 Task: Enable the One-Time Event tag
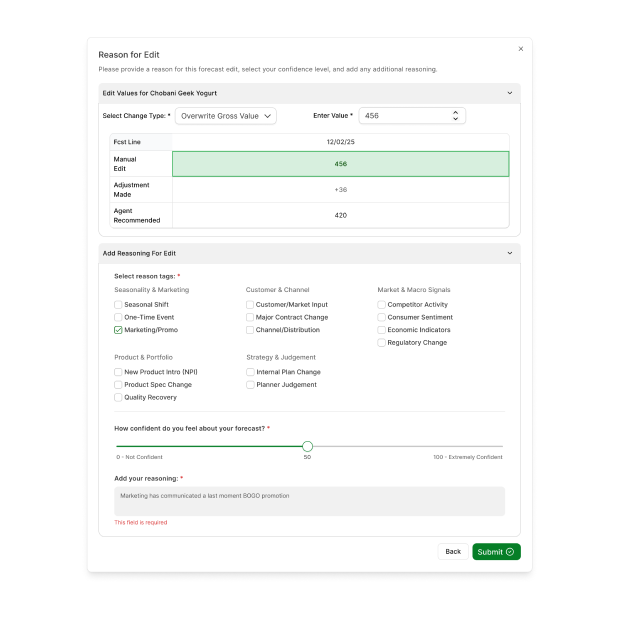coord(118,317)
